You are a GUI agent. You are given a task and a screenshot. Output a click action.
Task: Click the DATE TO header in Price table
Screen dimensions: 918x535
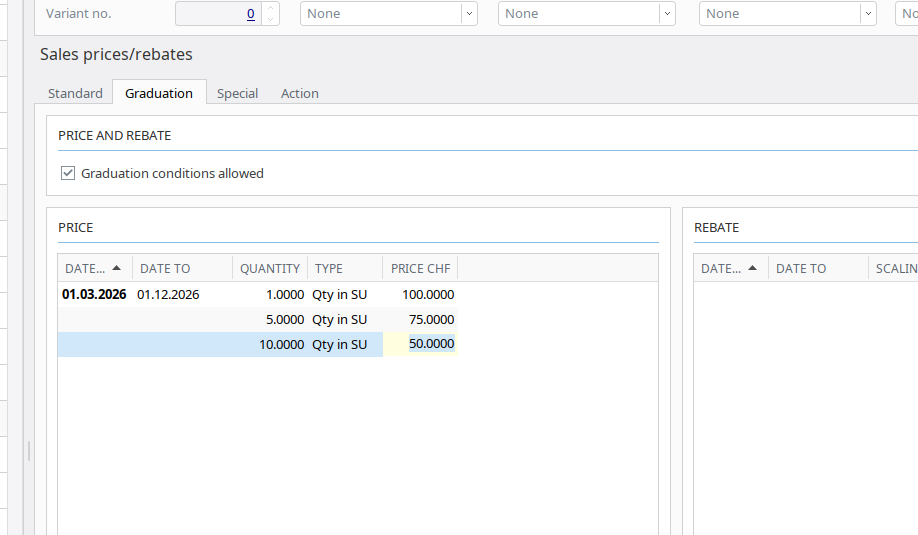tap(165, 268)
